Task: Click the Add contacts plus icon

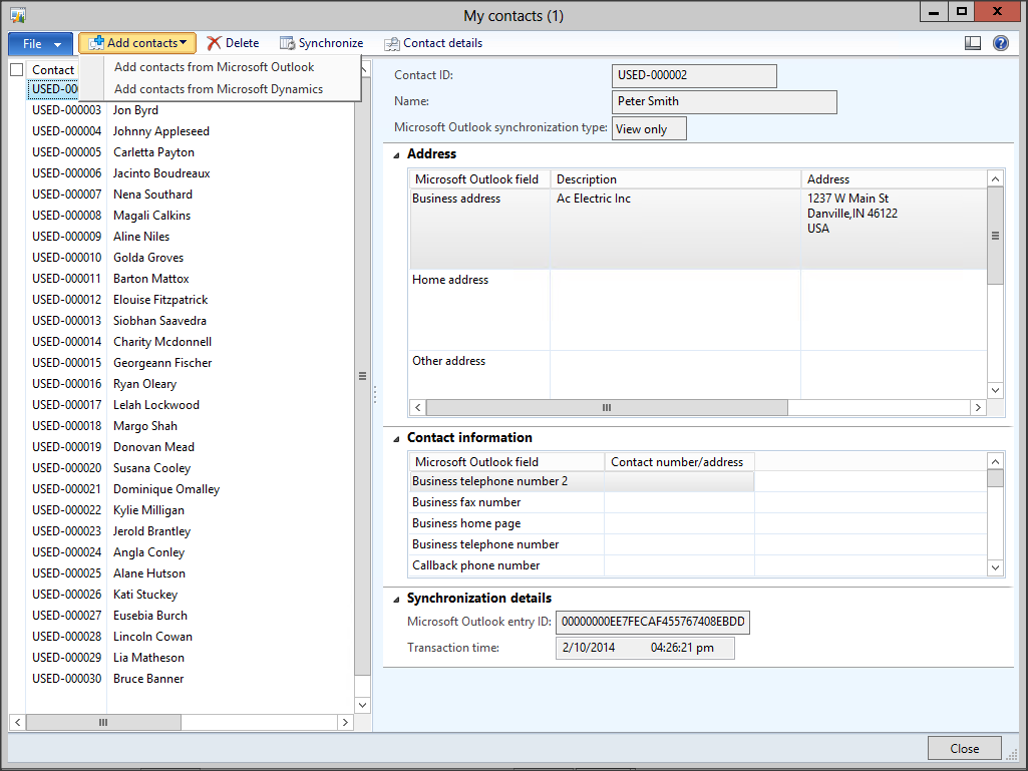Action: 96,43
